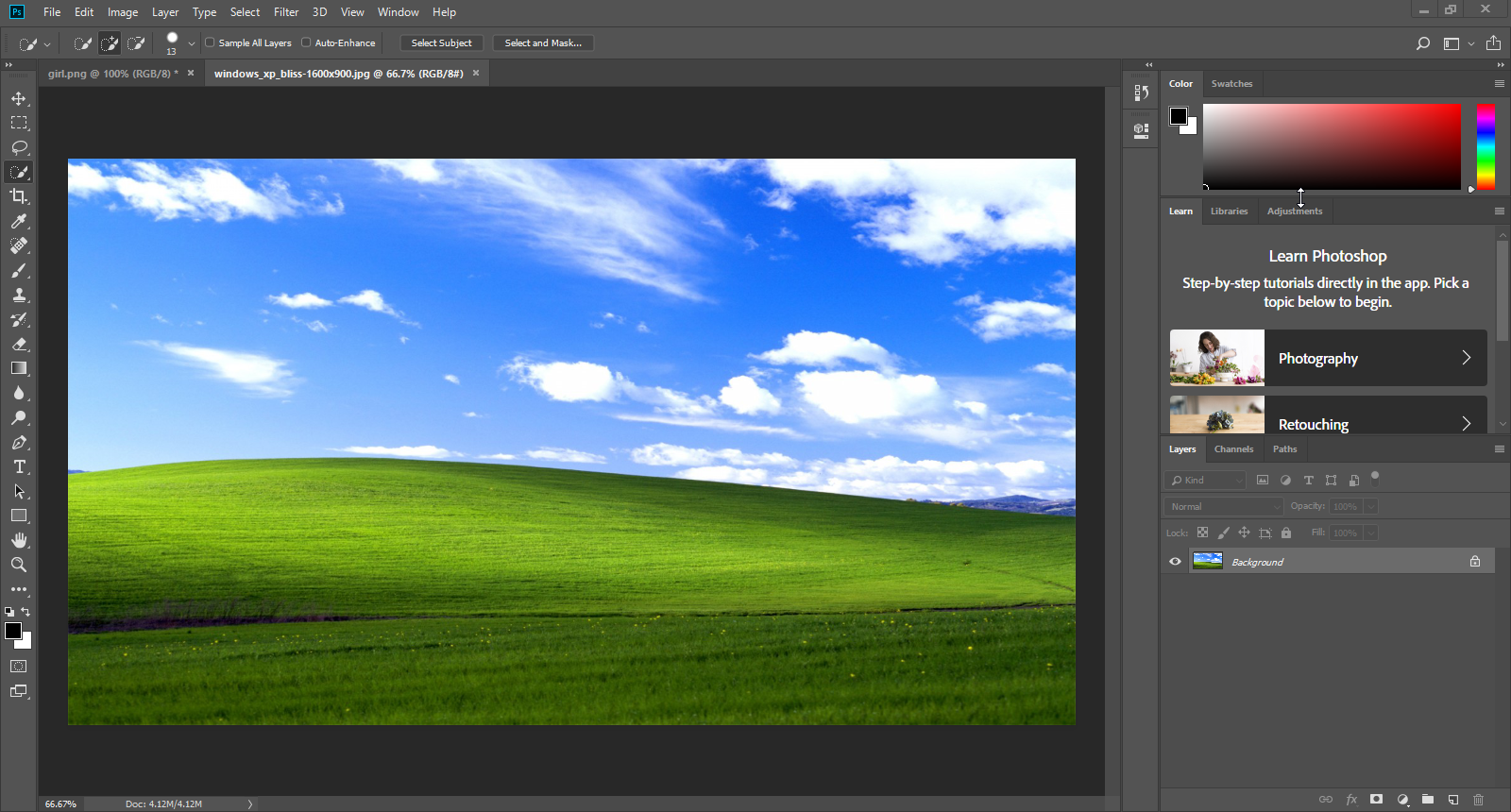Delete layer with trash icon
The width and height of the screenshot is (1511, 812).
pos(1479,800)
